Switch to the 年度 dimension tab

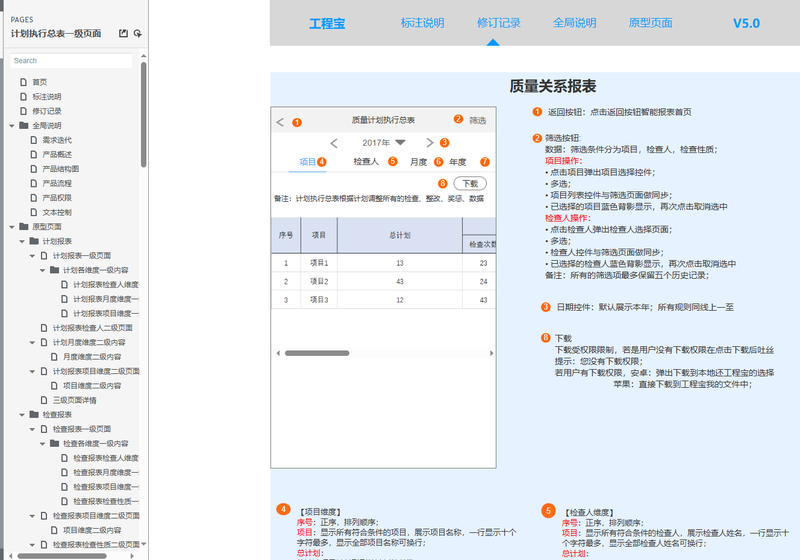[x=458, y=162]
